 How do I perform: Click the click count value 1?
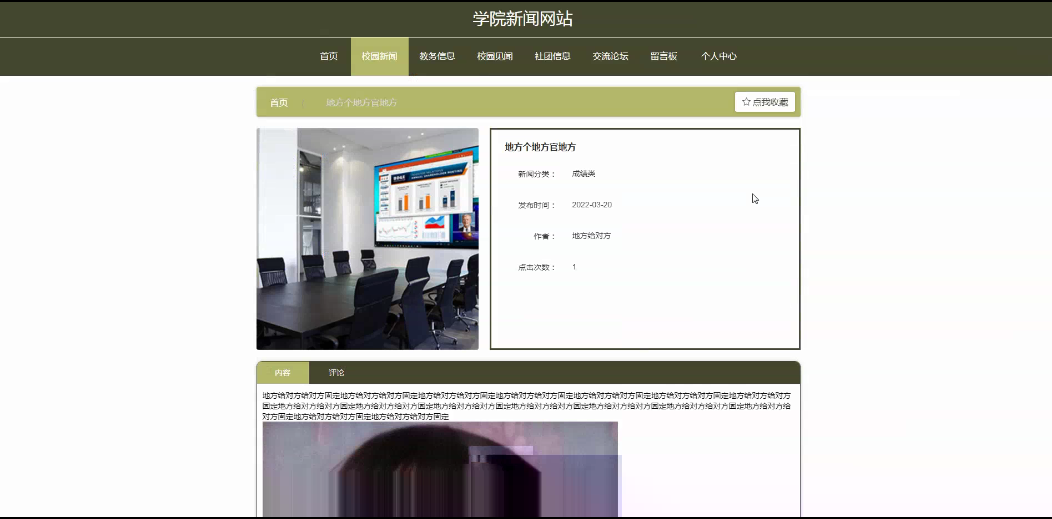[574, 267]
